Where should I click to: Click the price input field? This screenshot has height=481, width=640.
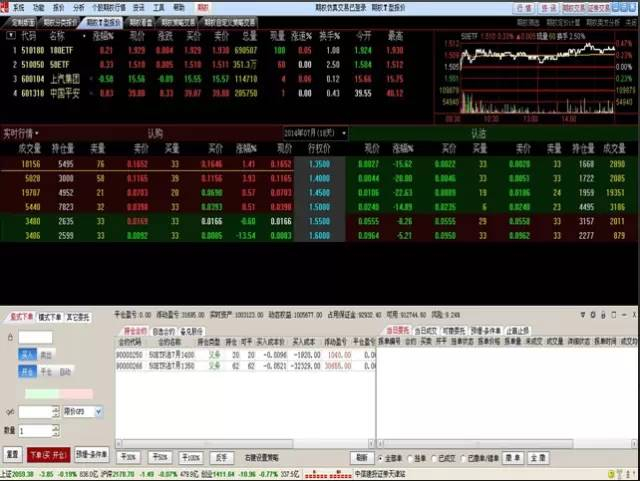[36, 412]
